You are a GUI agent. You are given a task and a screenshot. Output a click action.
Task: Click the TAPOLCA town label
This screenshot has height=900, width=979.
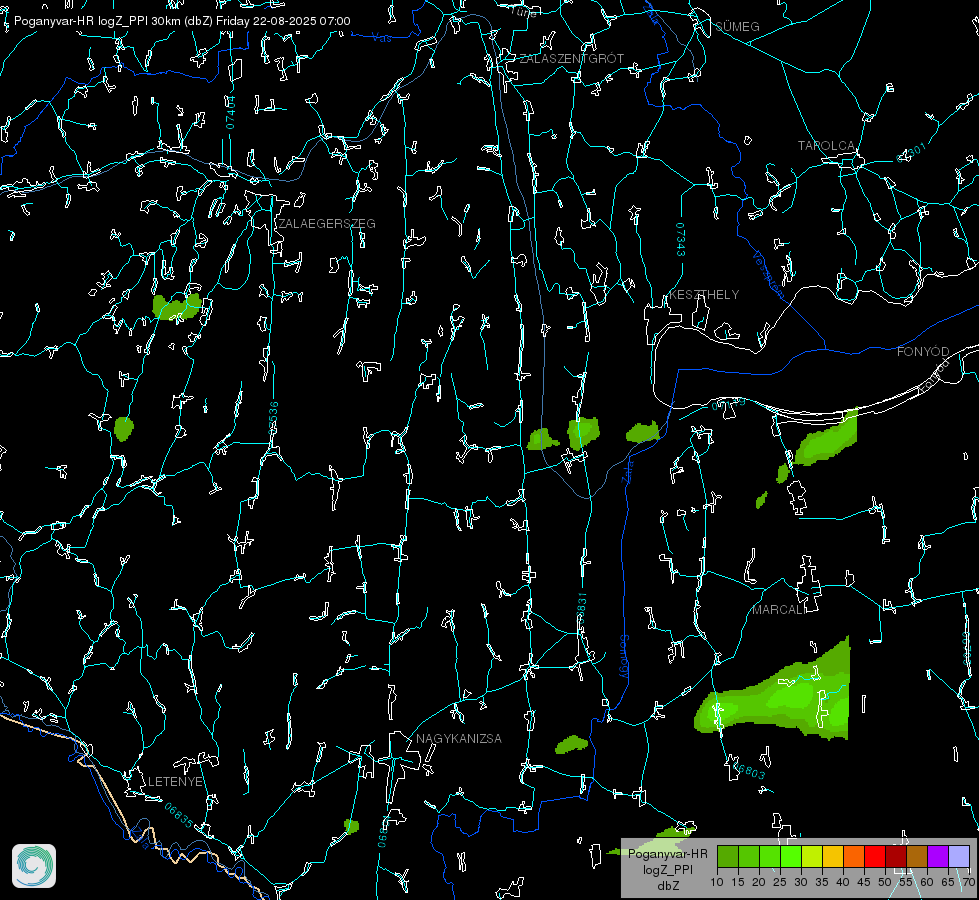(x=826, y=146)
